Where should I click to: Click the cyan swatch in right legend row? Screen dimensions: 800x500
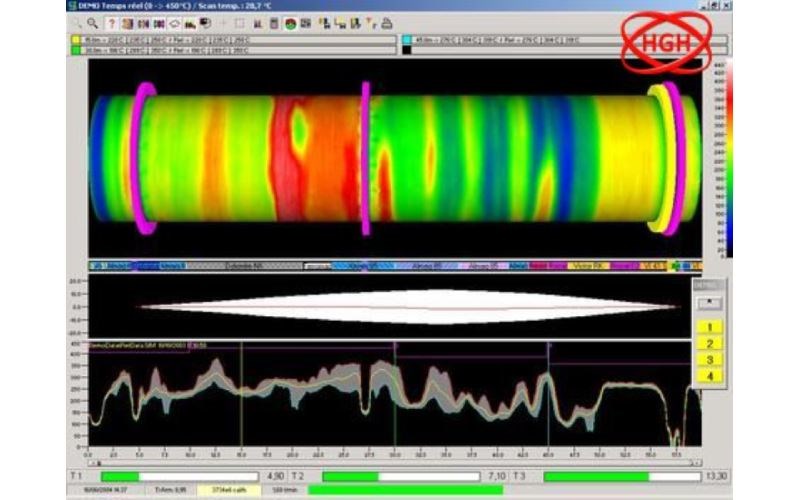click(x=407, y=39)
